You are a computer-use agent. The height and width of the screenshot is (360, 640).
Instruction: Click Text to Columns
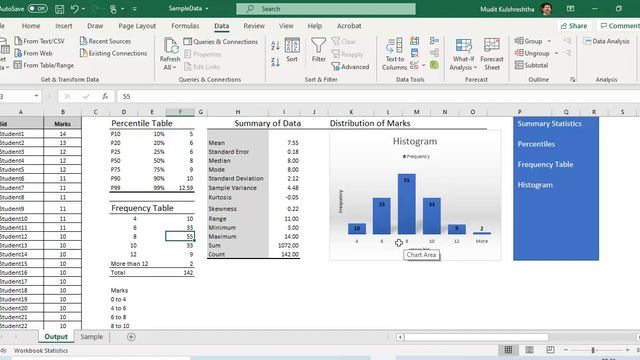tap(394, 54)
